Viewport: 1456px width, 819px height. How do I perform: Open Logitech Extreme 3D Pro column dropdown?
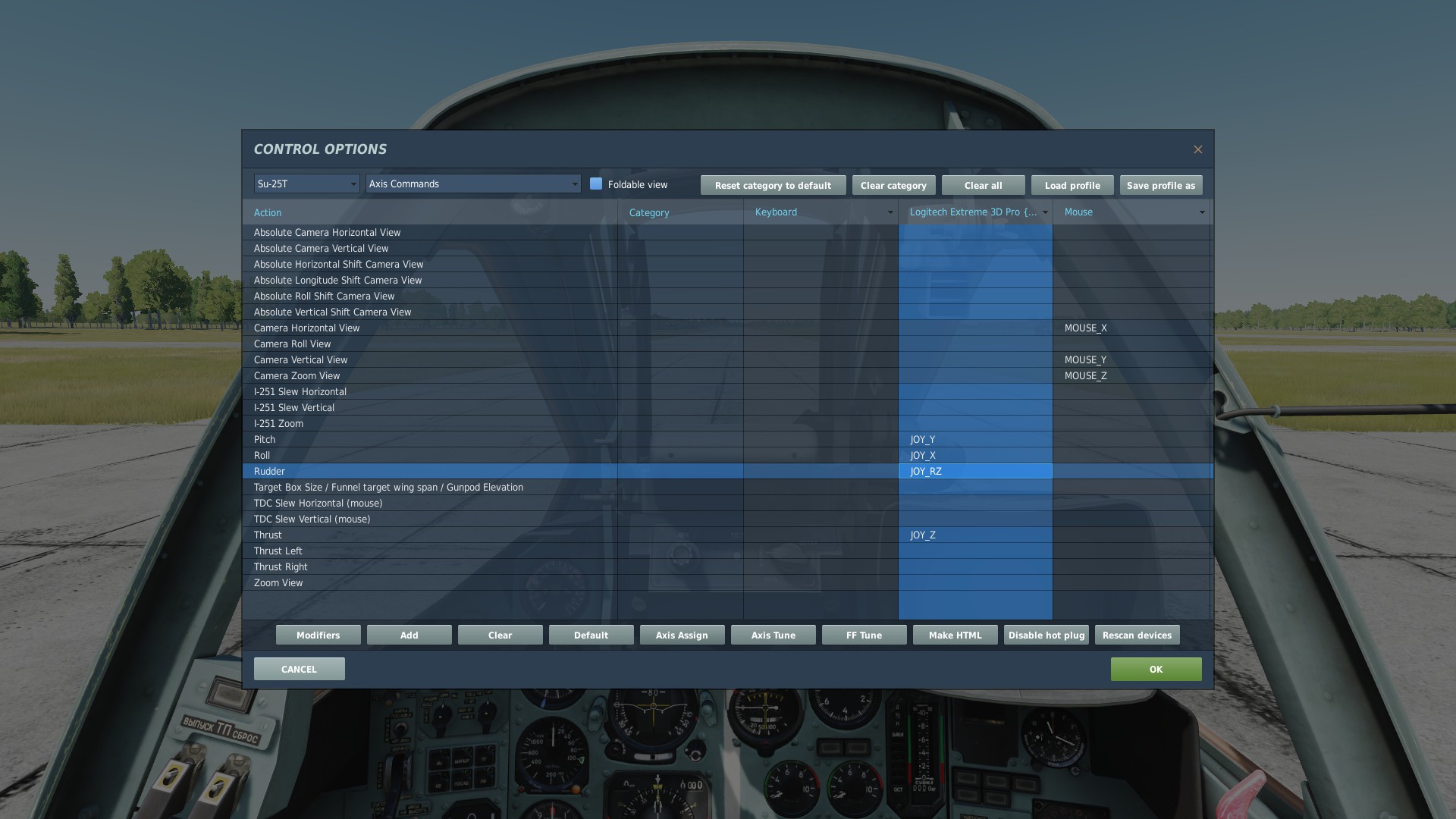click(x=1045, y=212)
